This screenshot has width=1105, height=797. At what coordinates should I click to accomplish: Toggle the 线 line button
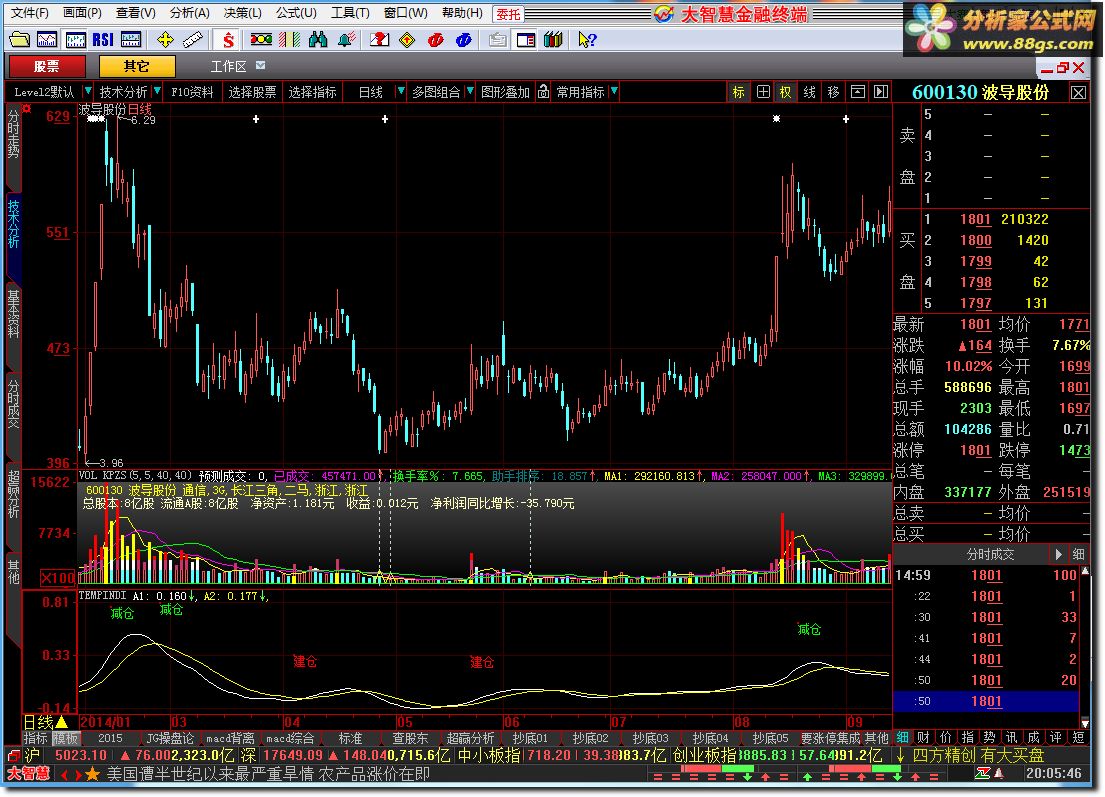tap(810, 92)
